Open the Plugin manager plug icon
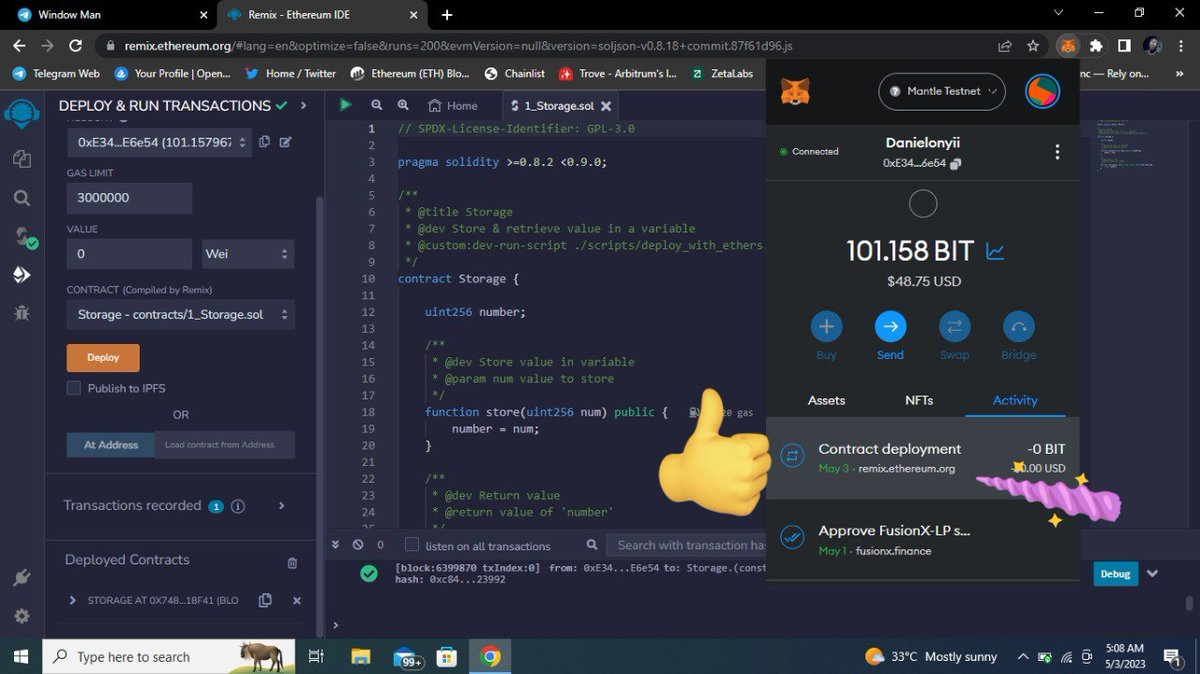Screen dimensions: 1200x674 22,578
